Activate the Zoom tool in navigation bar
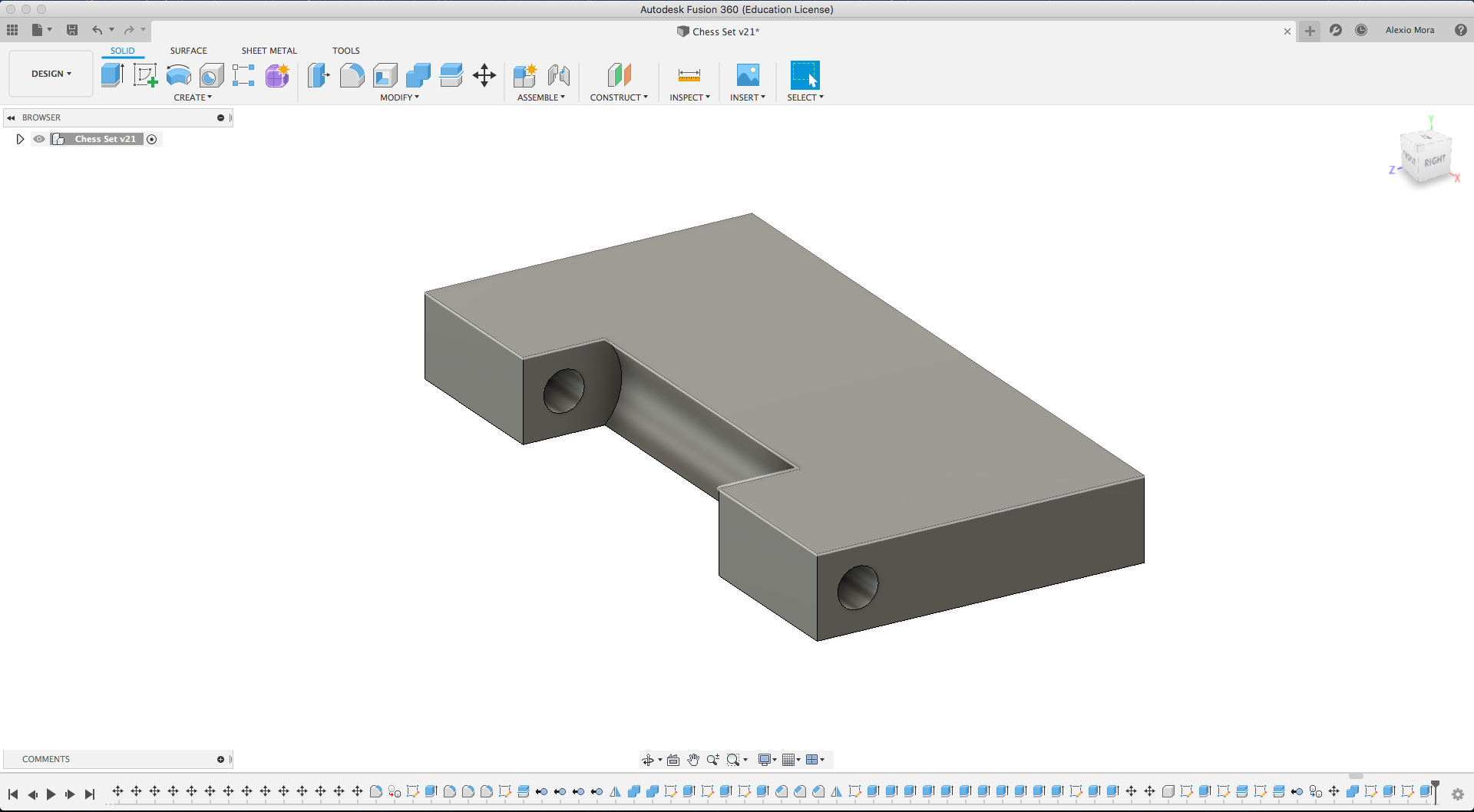The image size is (1474, 812). (x=713, y=760)
